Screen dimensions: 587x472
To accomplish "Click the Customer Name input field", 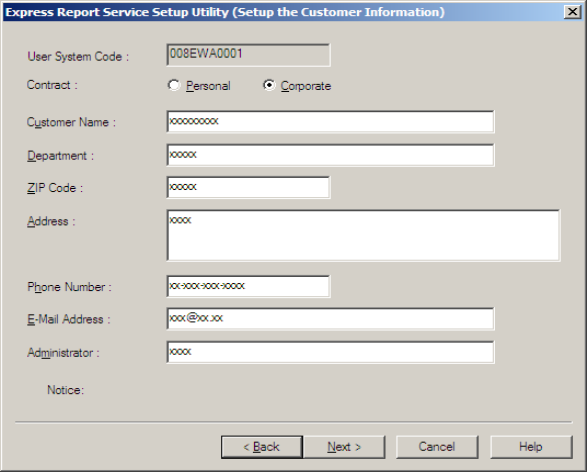I will pos(330,122).
